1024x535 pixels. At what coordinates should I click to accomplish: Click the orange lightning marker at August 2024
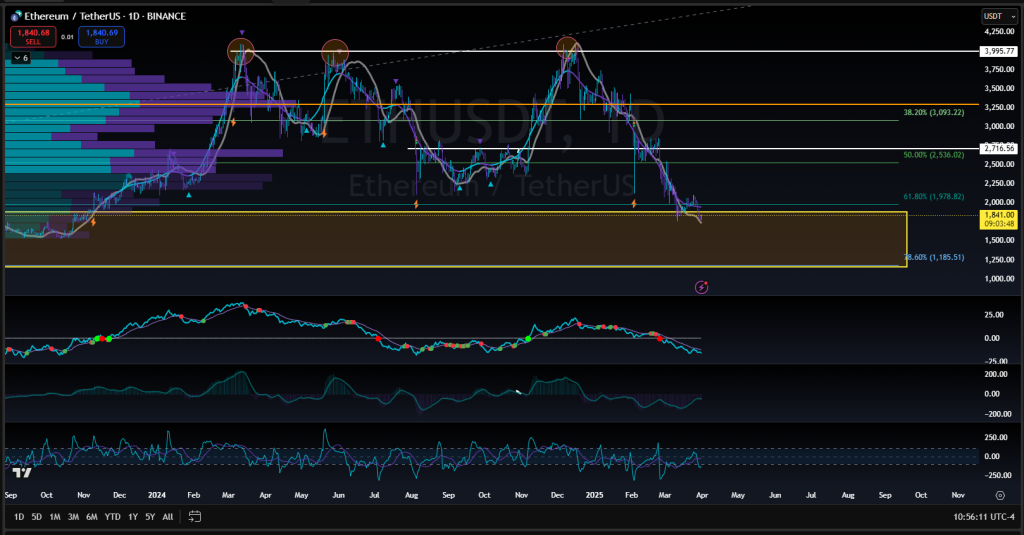pos(416,204)
